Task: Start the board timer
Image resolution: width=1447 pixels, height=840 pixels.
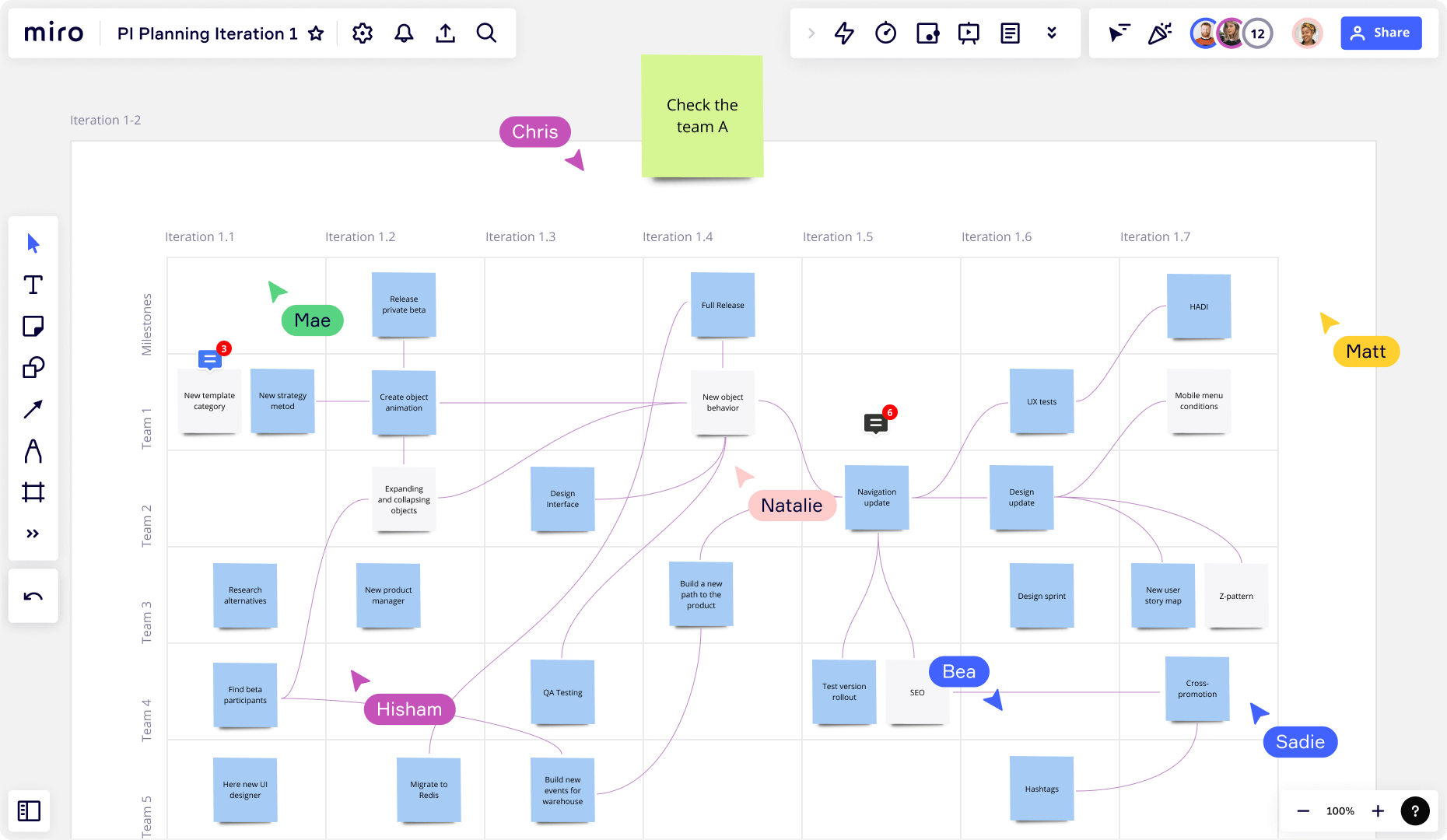Action: [885, 33]
